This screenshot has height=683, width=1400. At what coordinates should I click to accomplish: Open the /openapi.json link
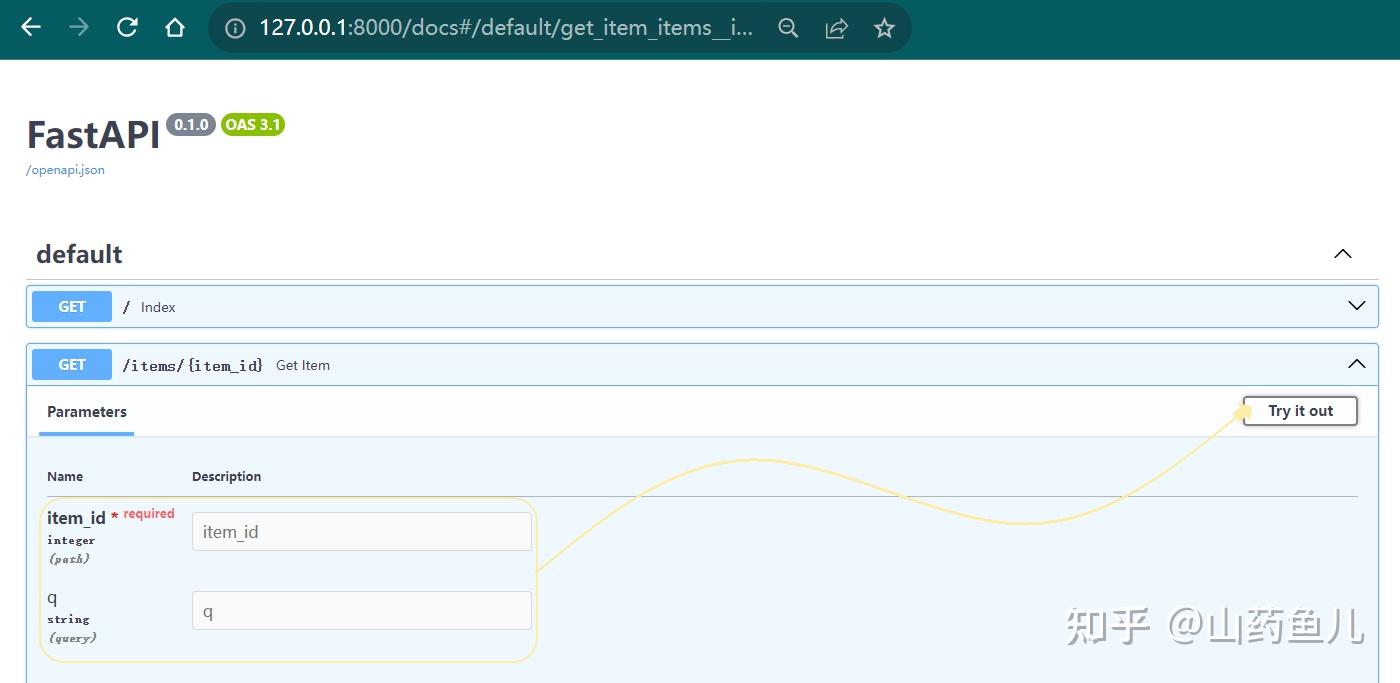point(64,170)
